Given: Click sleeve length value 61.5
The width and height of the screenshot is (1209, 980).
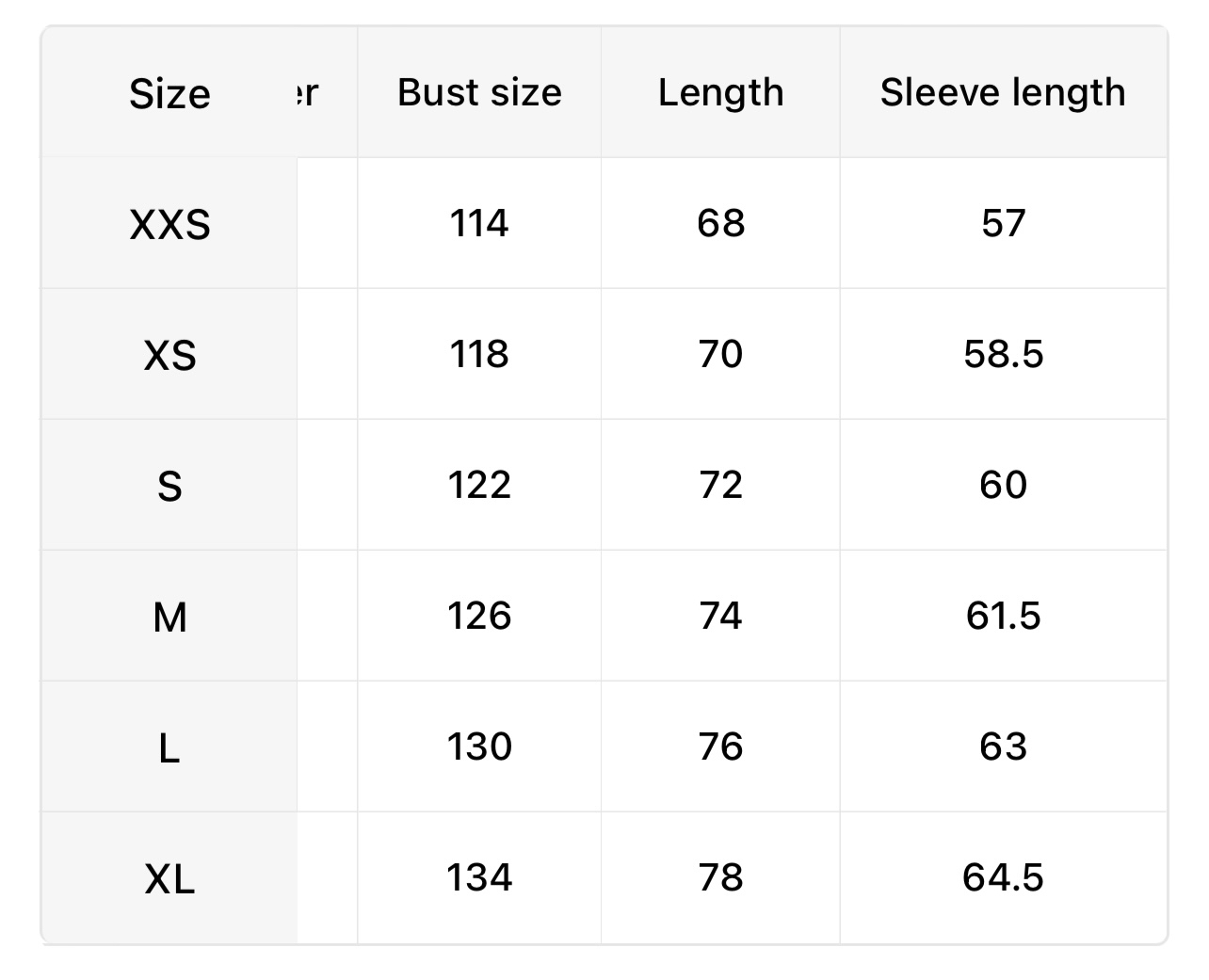Looking at the screenshot, I should (1003, 616).
